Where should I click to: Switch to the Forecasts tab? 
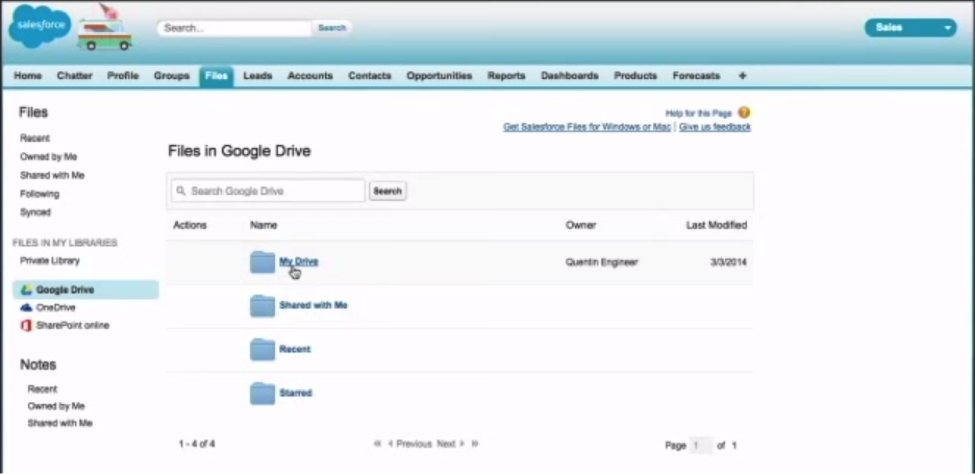(x=696, y=76)
